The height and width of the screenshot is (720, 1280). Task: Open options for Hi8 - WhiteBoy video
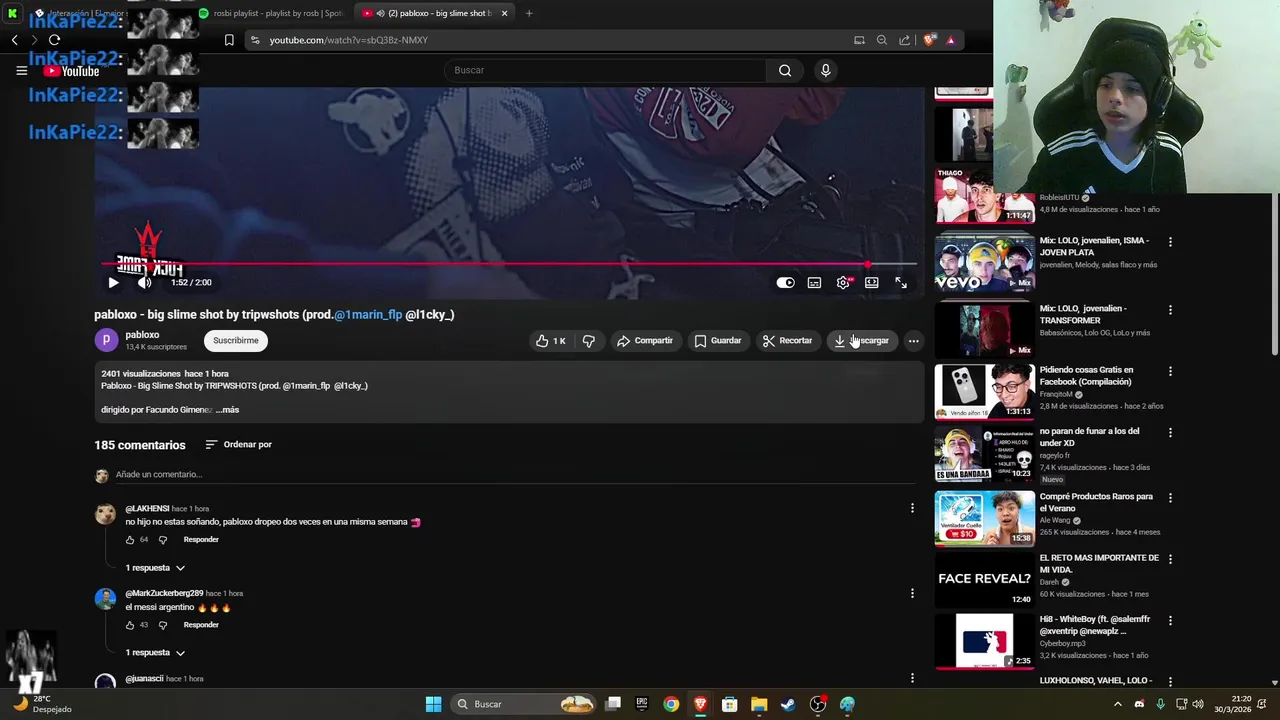(1170, 621)
